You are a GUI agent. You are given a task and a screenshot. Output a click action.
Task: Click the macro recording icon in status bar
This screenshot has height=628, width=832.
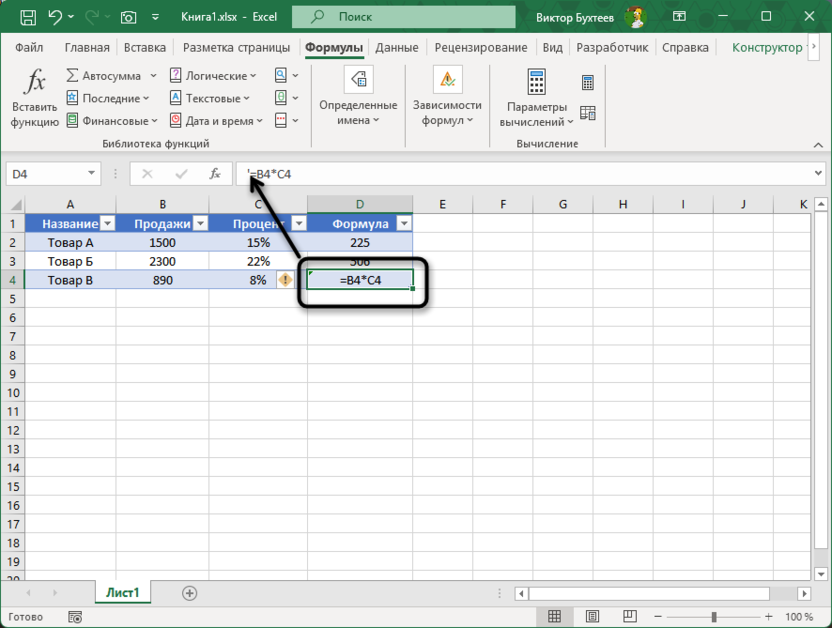(74, 617)
